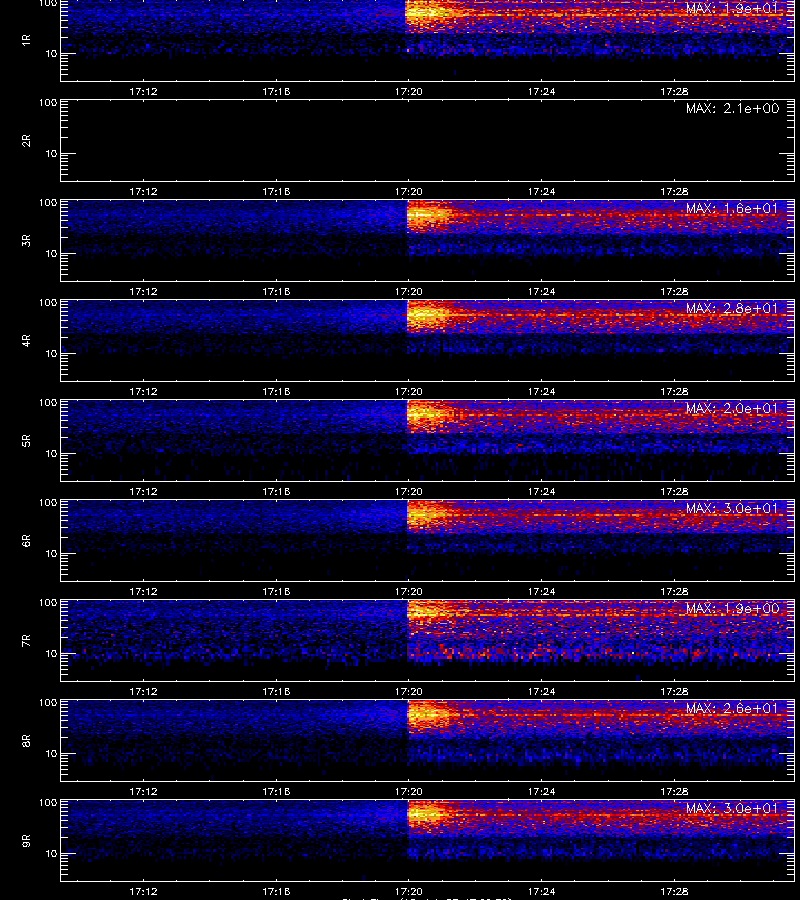Click the 17:20 time label beneath the 1R panel
Screen dimensions: 800x900
[x=409, y=91]
